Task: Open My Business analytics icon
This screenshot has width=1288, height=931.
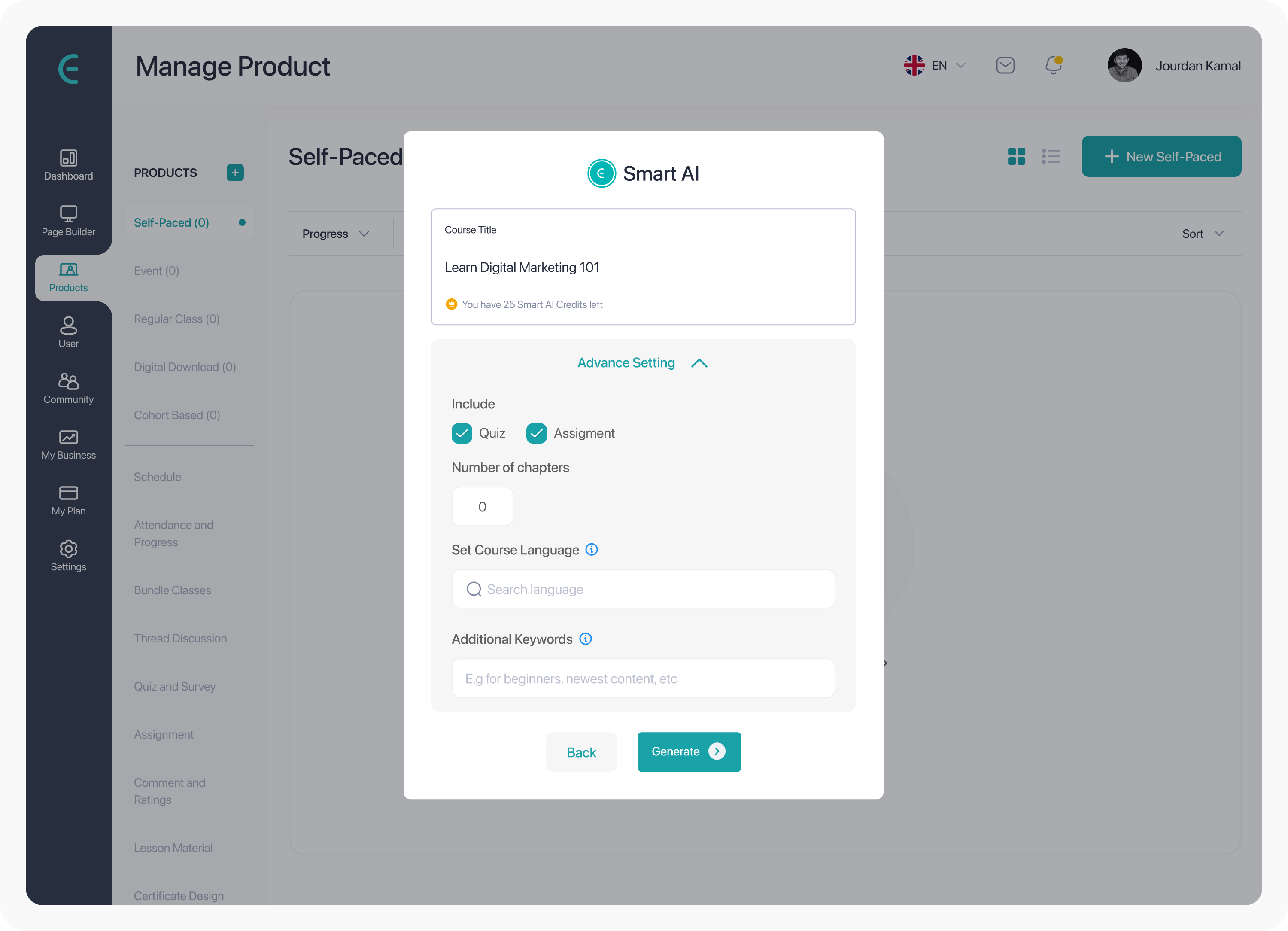Action: [x=68, y=437]
